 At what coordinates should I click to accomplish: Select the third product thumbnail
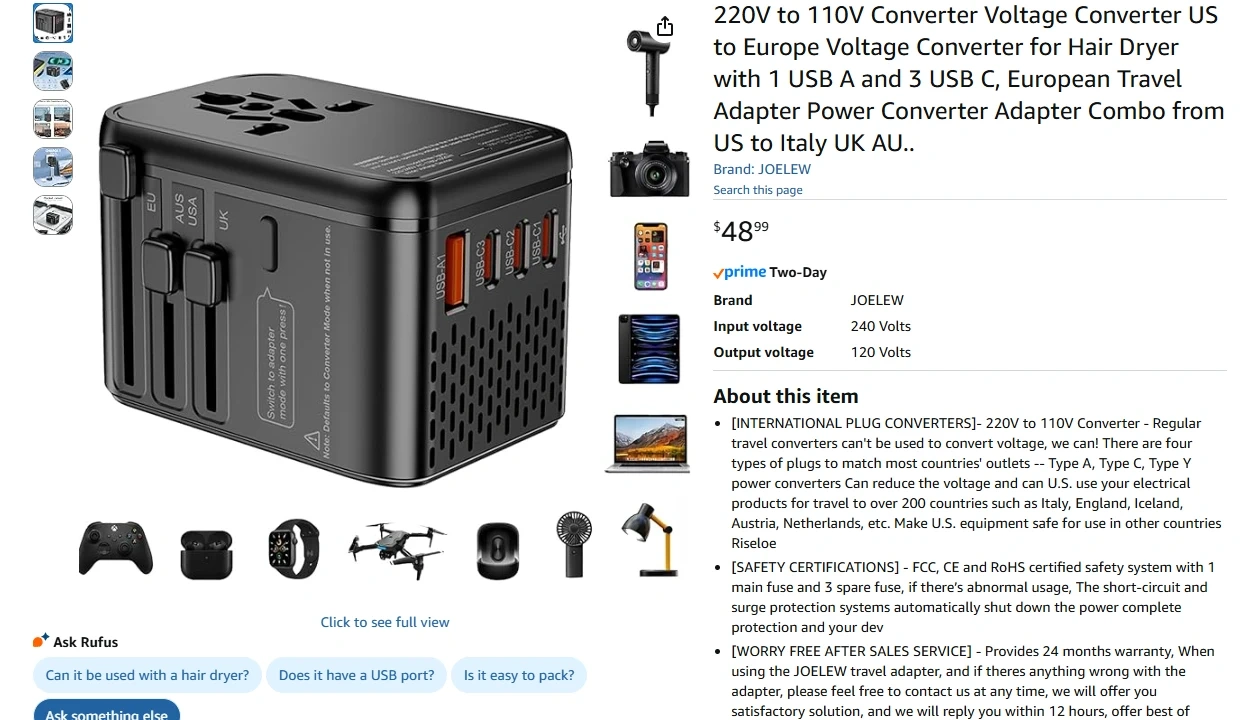tap(53, 119)
